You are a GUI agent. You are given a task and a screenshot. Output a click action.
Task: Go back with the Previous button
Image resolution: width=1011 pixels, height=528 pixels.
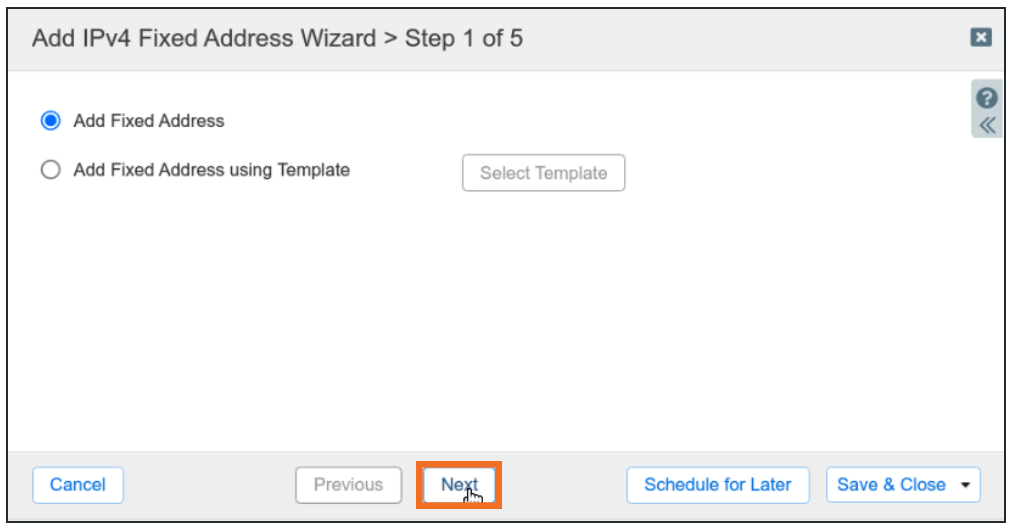348,485
